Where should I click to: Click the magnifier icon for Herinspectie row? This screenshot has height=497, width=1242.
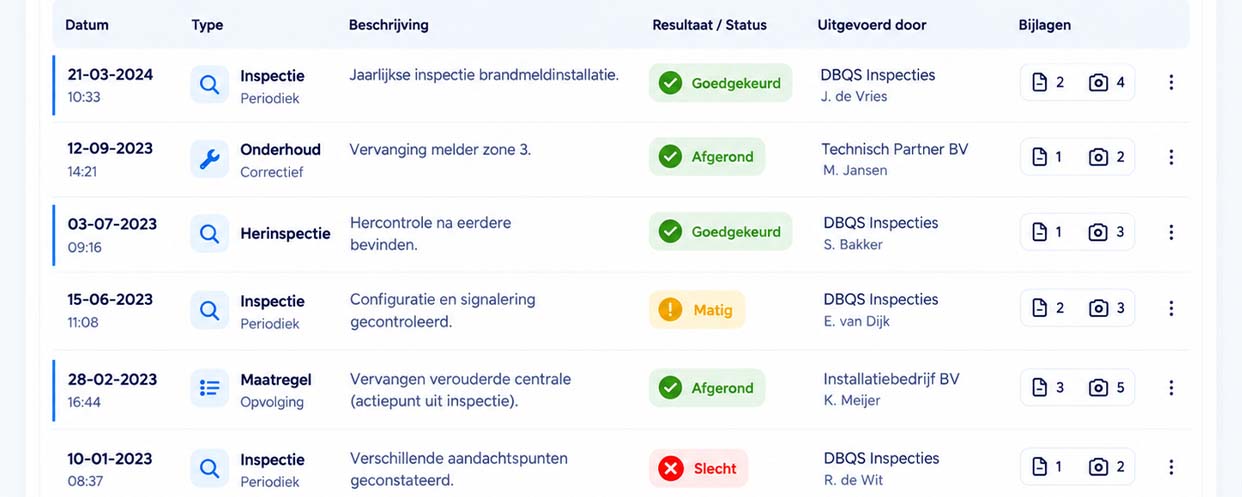[x=209, y=233]
